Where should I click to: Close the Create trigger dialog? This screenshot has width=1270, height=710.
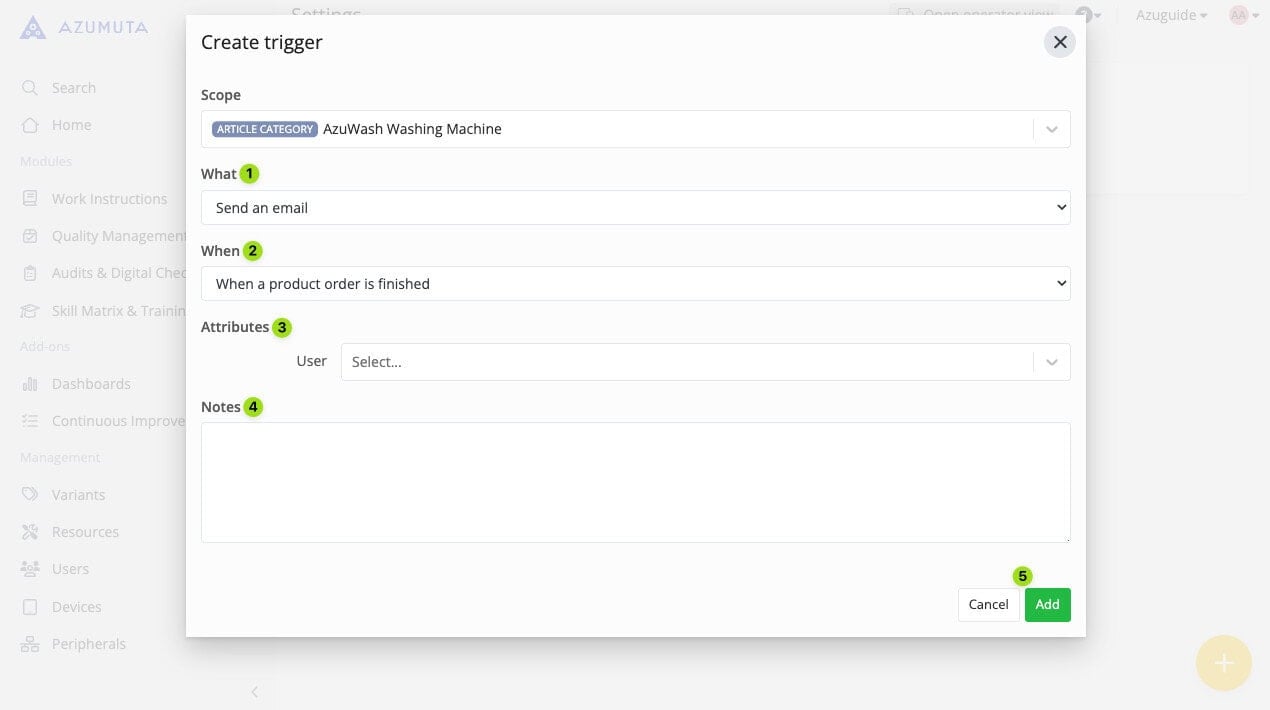pos(1060,42)
